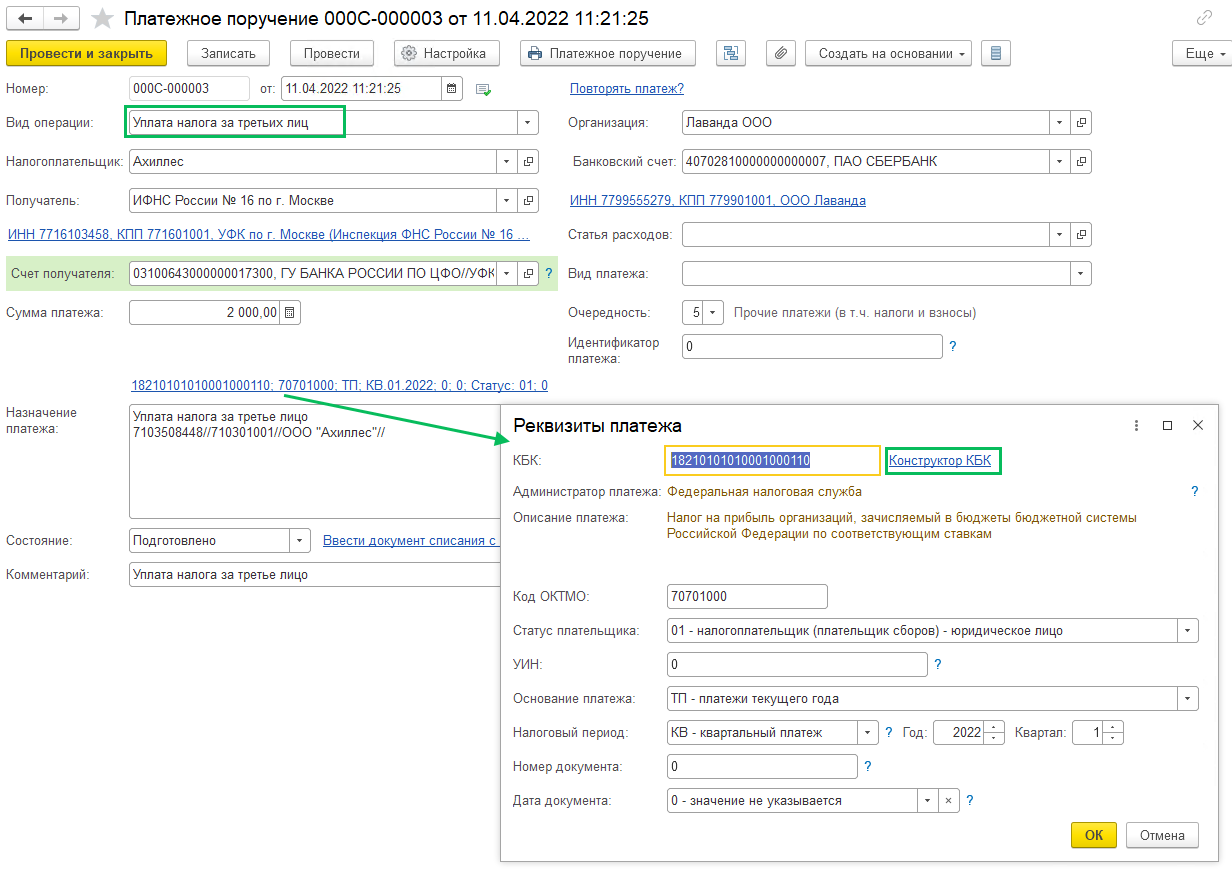Focus the Назначение платежа text area

pos(314,462)
